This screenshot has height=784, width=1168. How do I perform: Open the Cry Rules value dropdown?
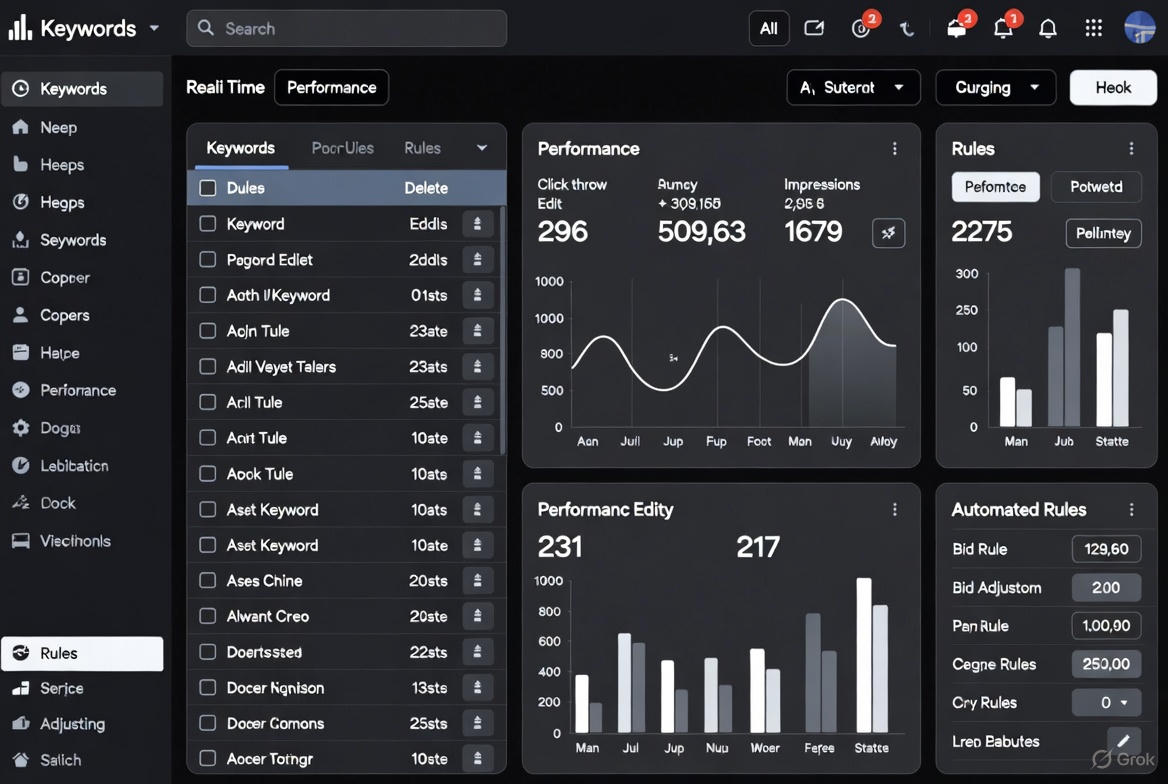1106,703
